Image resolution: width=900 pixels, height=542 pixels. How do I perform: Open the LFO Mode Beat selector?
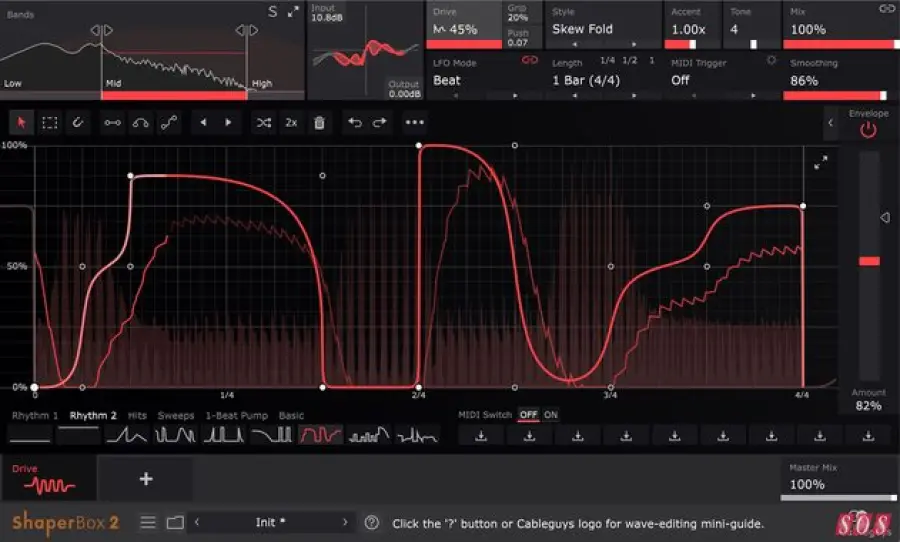[x=447, y=80]
